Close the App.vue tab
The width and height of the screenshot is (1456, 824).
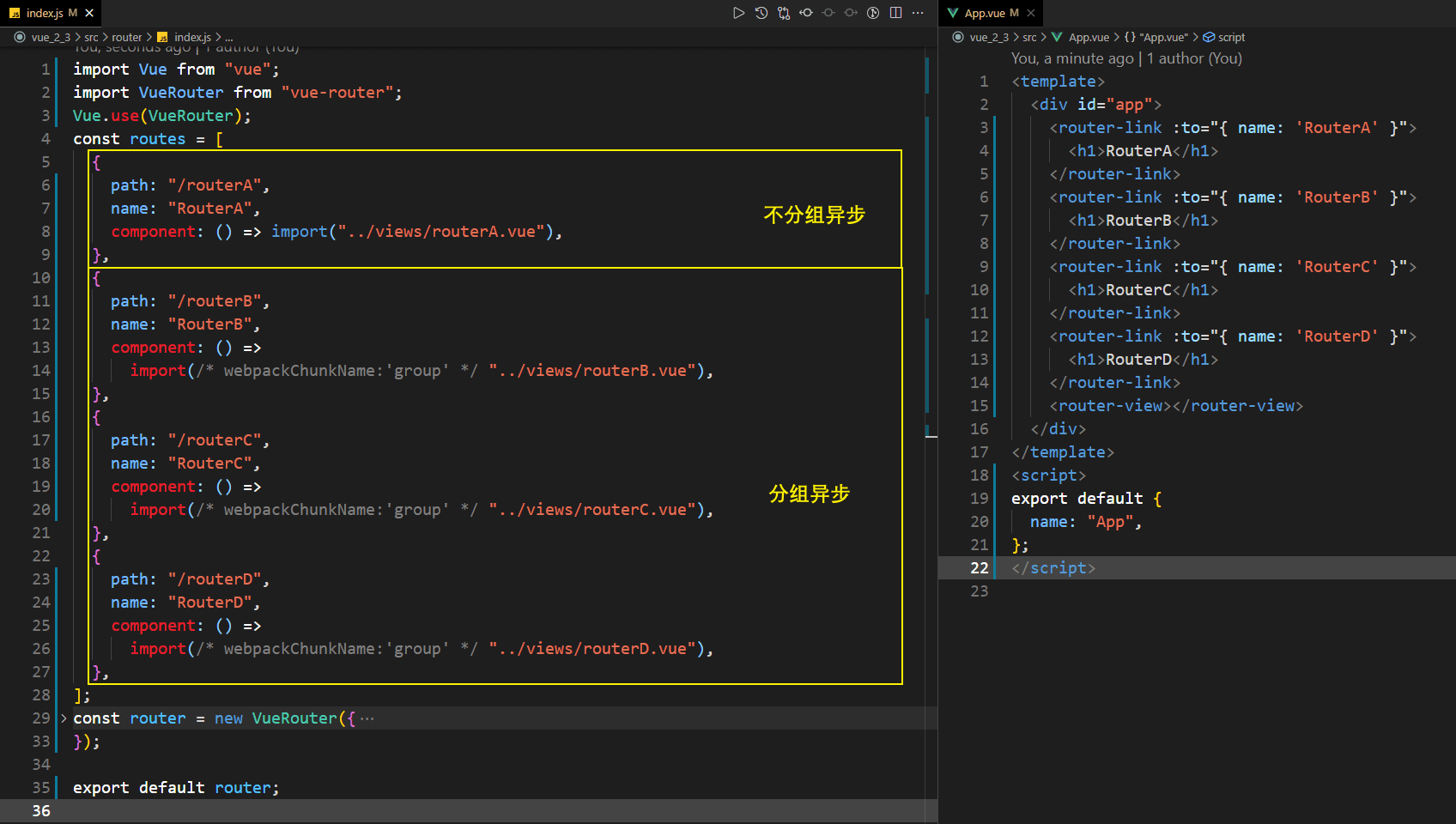click(1031, 13)
